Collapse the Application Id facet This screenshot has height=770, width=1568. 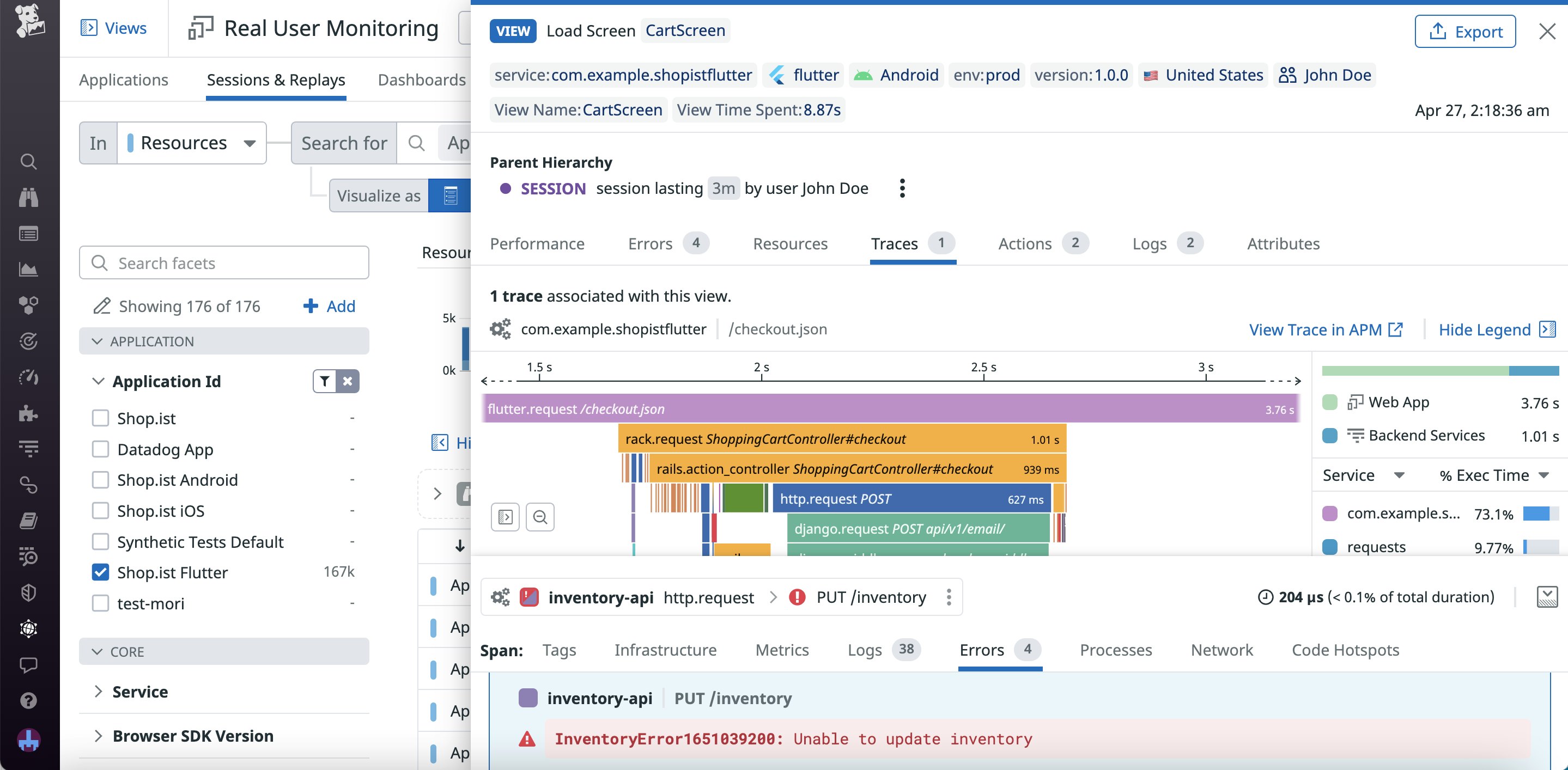98,381
